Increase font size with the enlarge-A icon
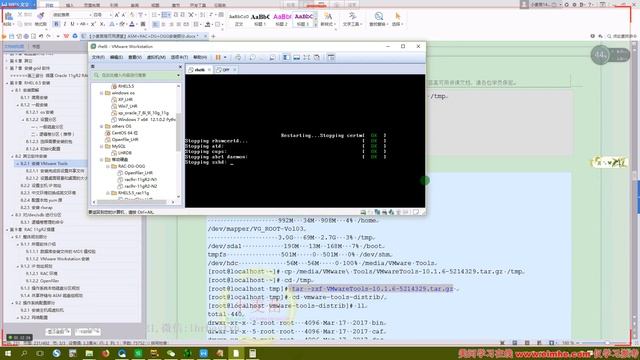Image resolution: width=640 pixels, height=360 pixels. tap(117, 15)
